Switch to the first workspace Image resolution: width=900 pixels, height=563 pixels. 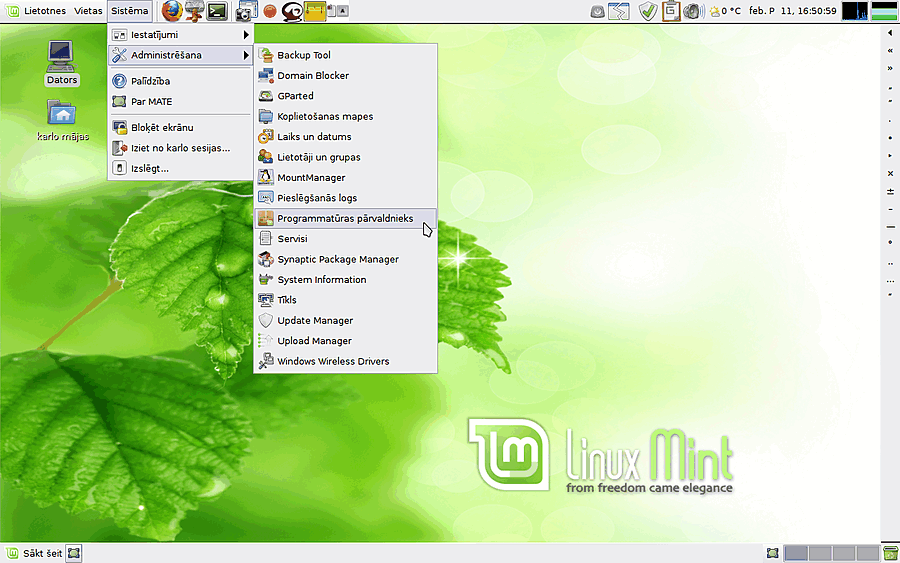coord(796,553)
